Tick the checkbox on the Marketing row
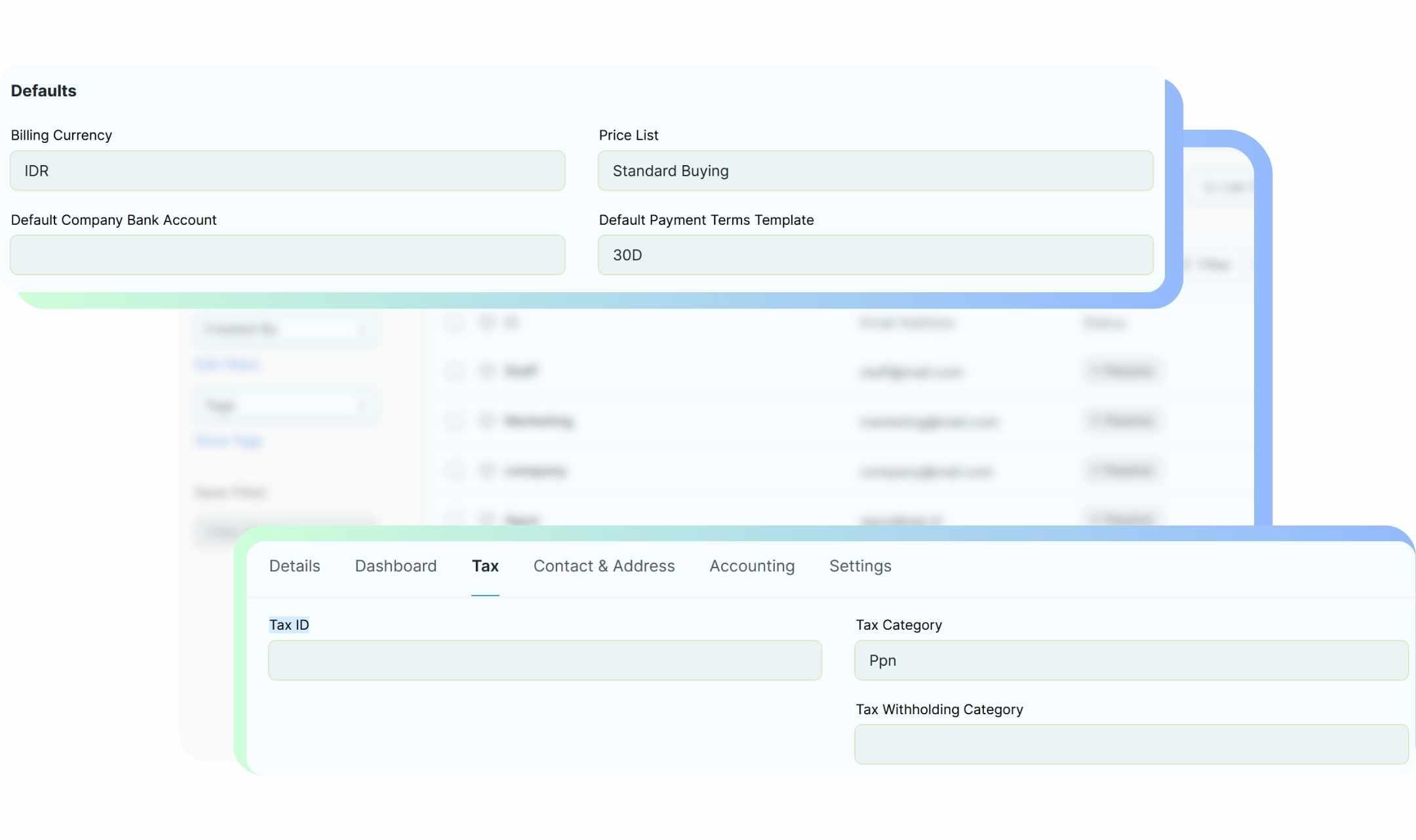 [454, 421]
